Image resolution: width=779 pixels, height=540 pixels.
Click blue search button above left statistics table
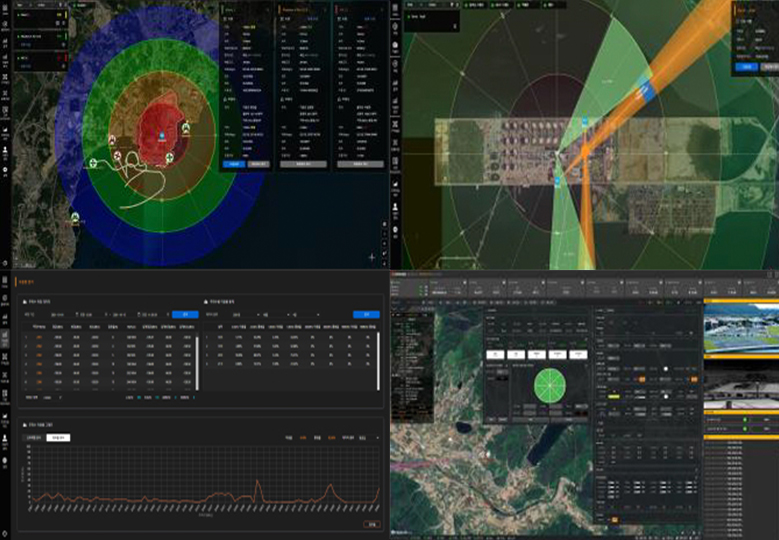pos(185,314)
